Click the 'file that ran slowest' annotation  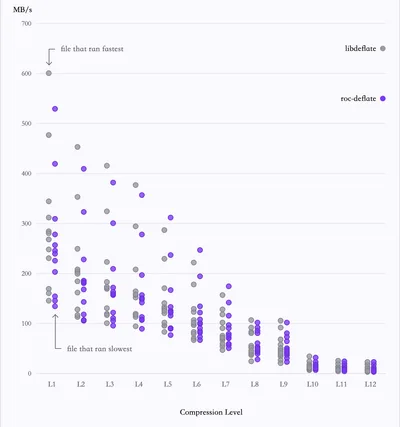99,349
